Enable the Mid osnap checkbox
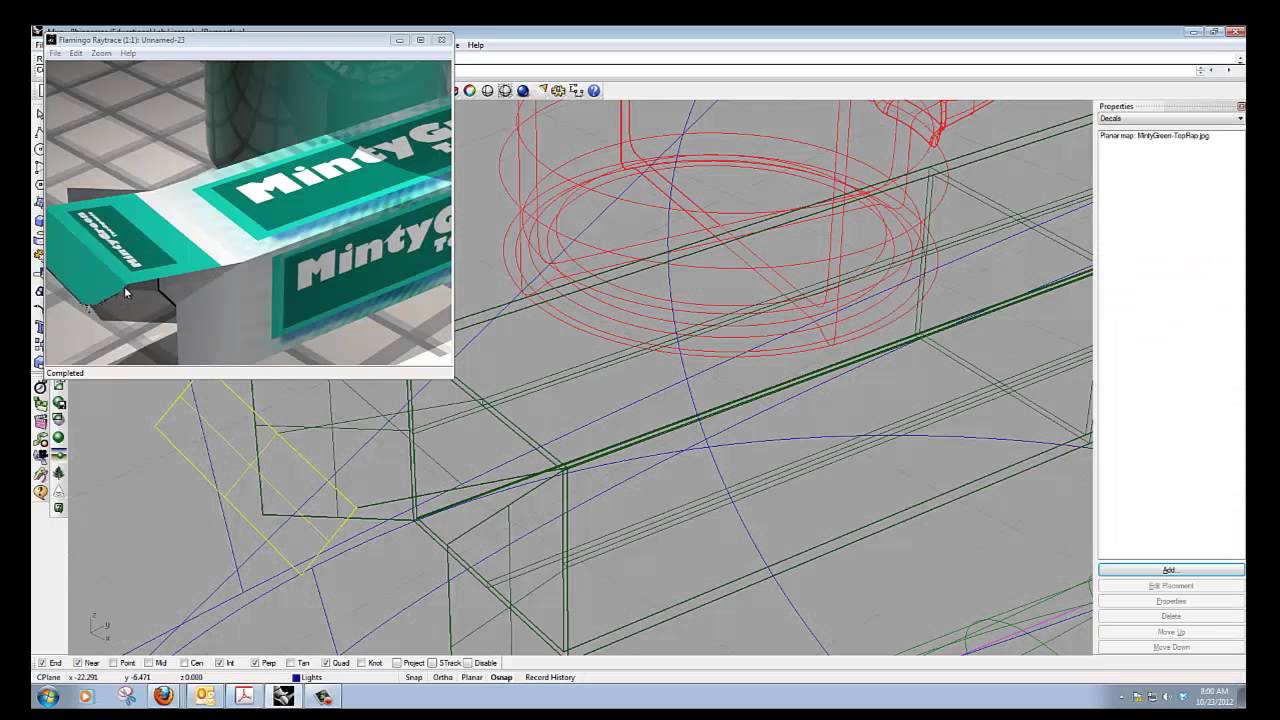Image resolution: width=1280 pixels, height=720 pixels. point(148,663)
